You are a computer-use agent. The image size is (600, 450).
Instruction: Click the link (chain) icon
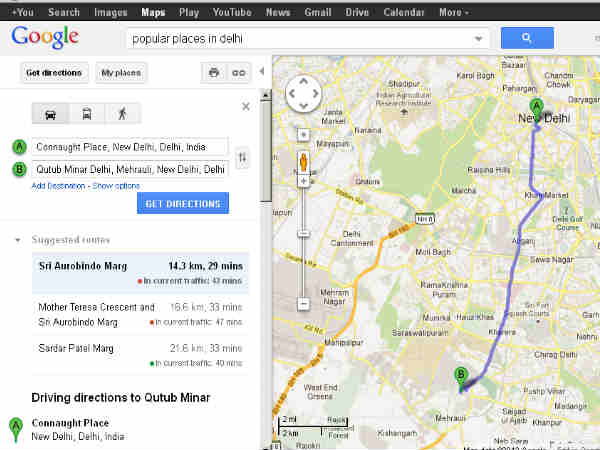tap(238, 72)
